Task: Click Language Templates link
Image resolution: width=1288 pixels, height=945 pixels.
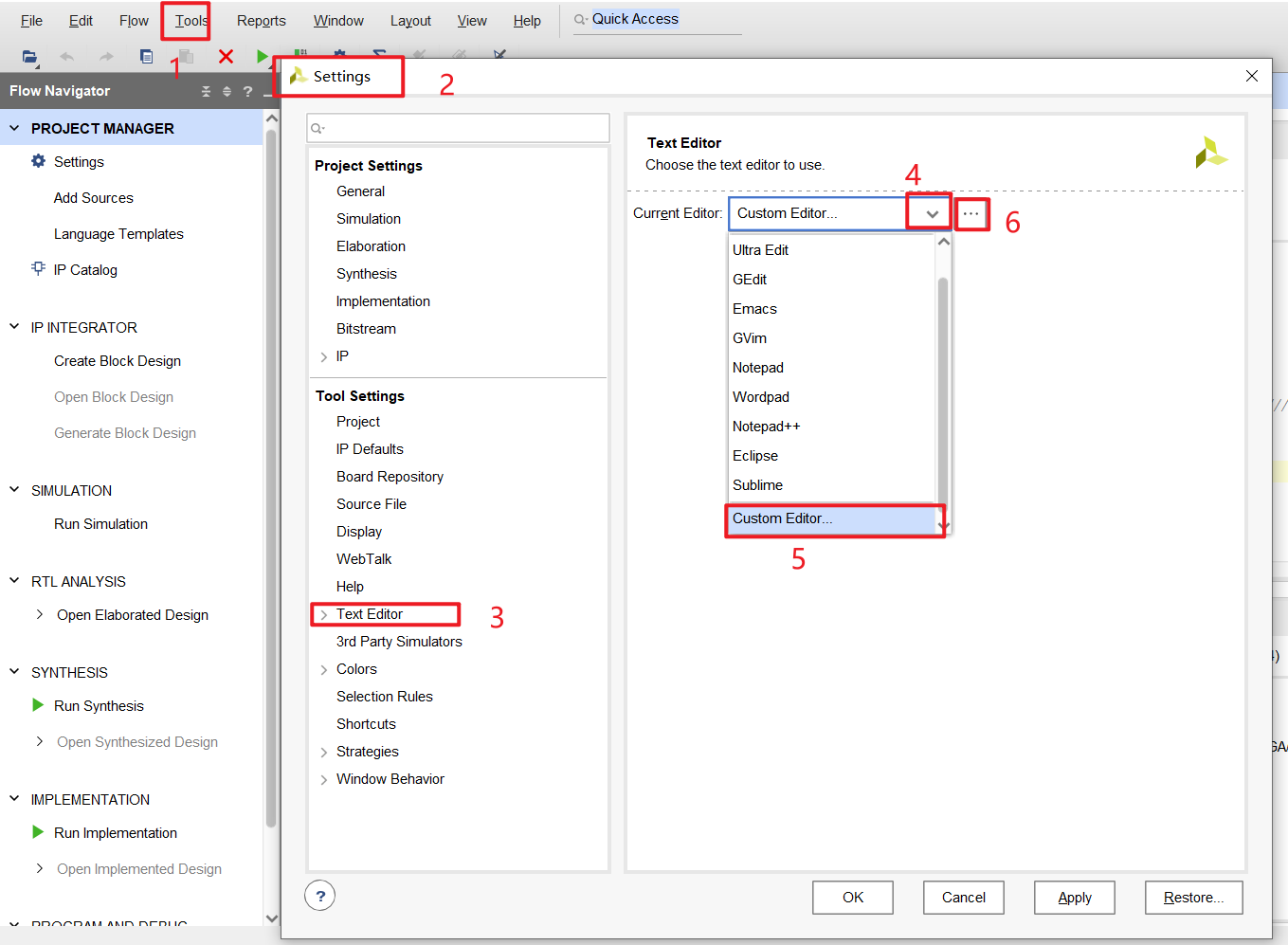Action: pyautogui.click(x=118, y=233)
